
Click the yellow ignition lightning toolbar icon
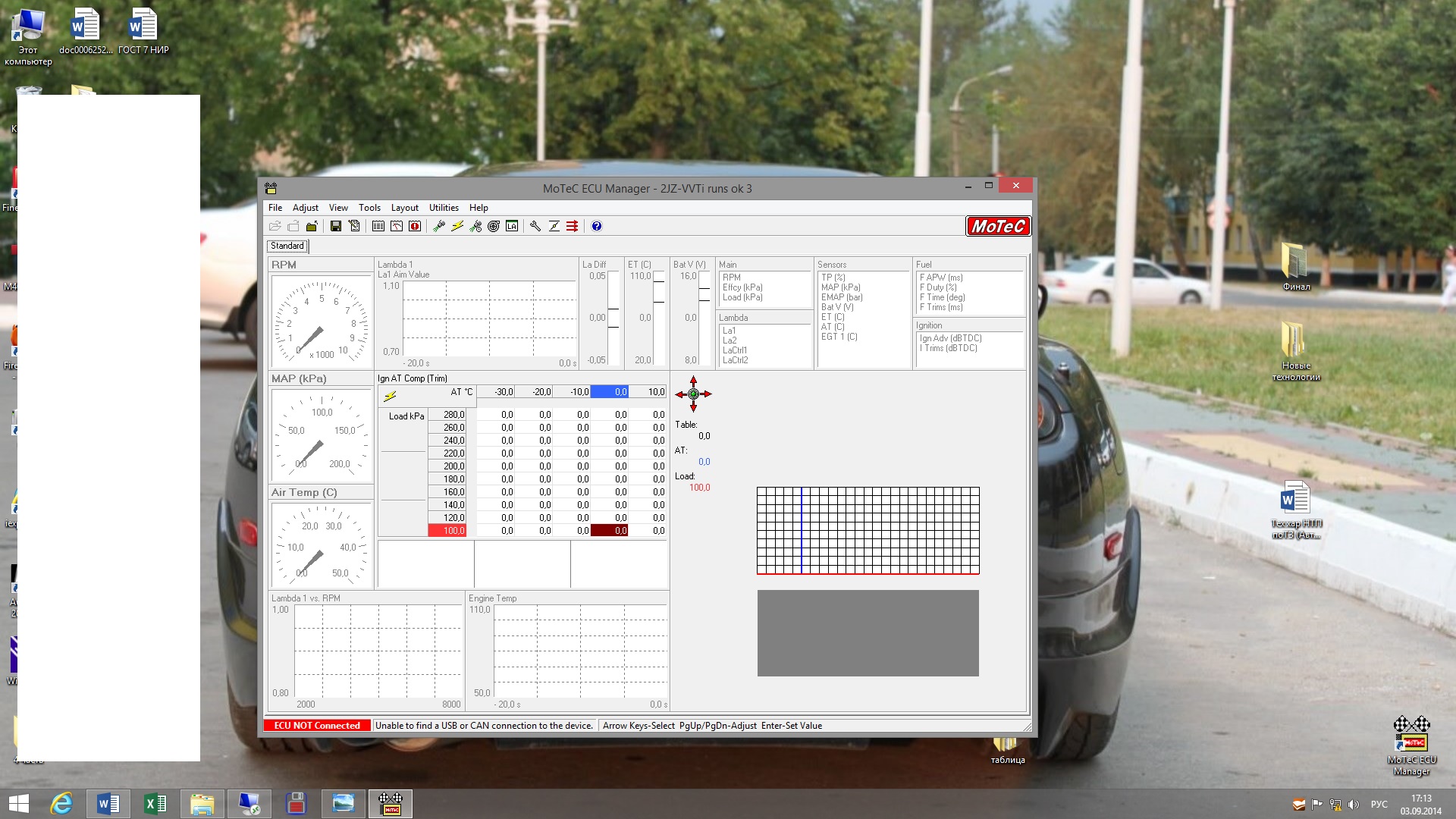[457, 226]
